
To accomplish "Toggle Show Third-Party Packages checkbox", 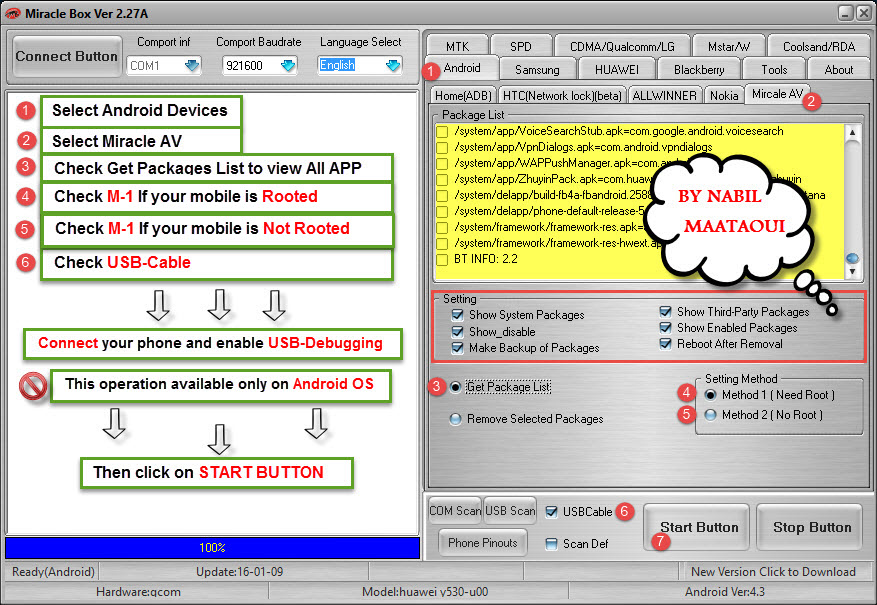I will tap(666, 311).
